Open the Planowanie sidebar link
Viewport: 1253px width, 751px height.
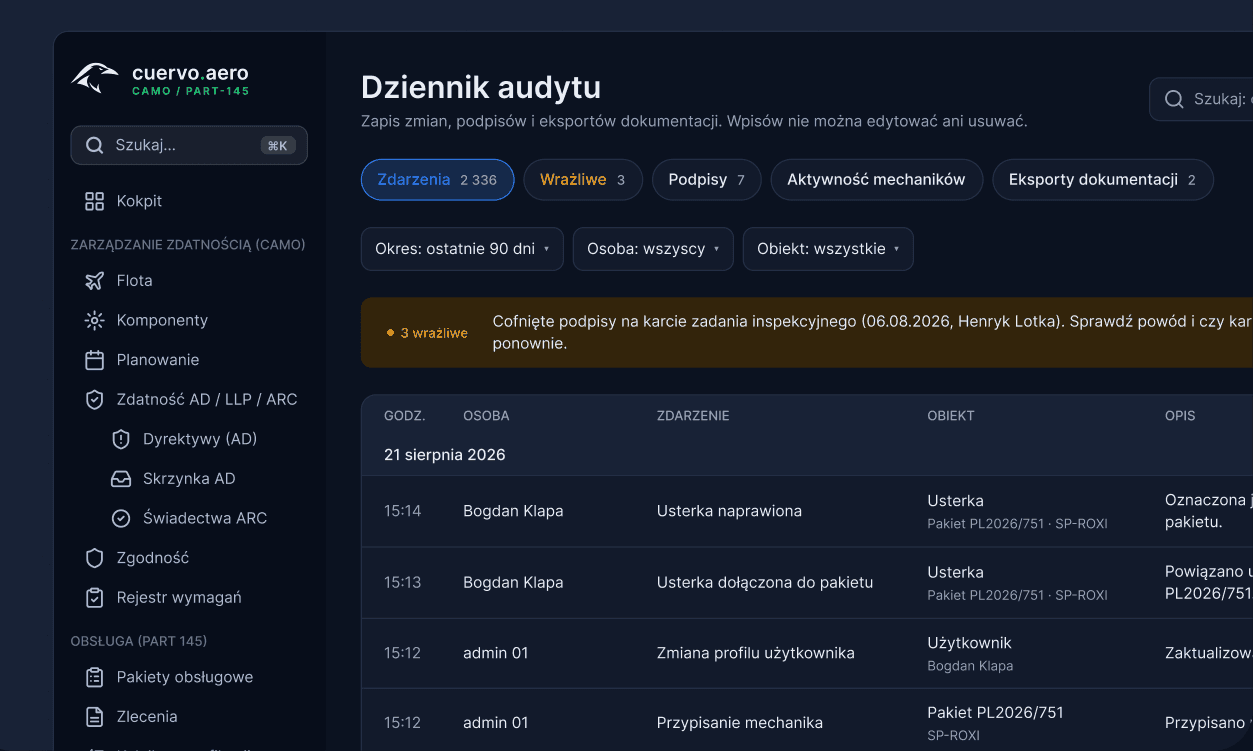(158, 360)
